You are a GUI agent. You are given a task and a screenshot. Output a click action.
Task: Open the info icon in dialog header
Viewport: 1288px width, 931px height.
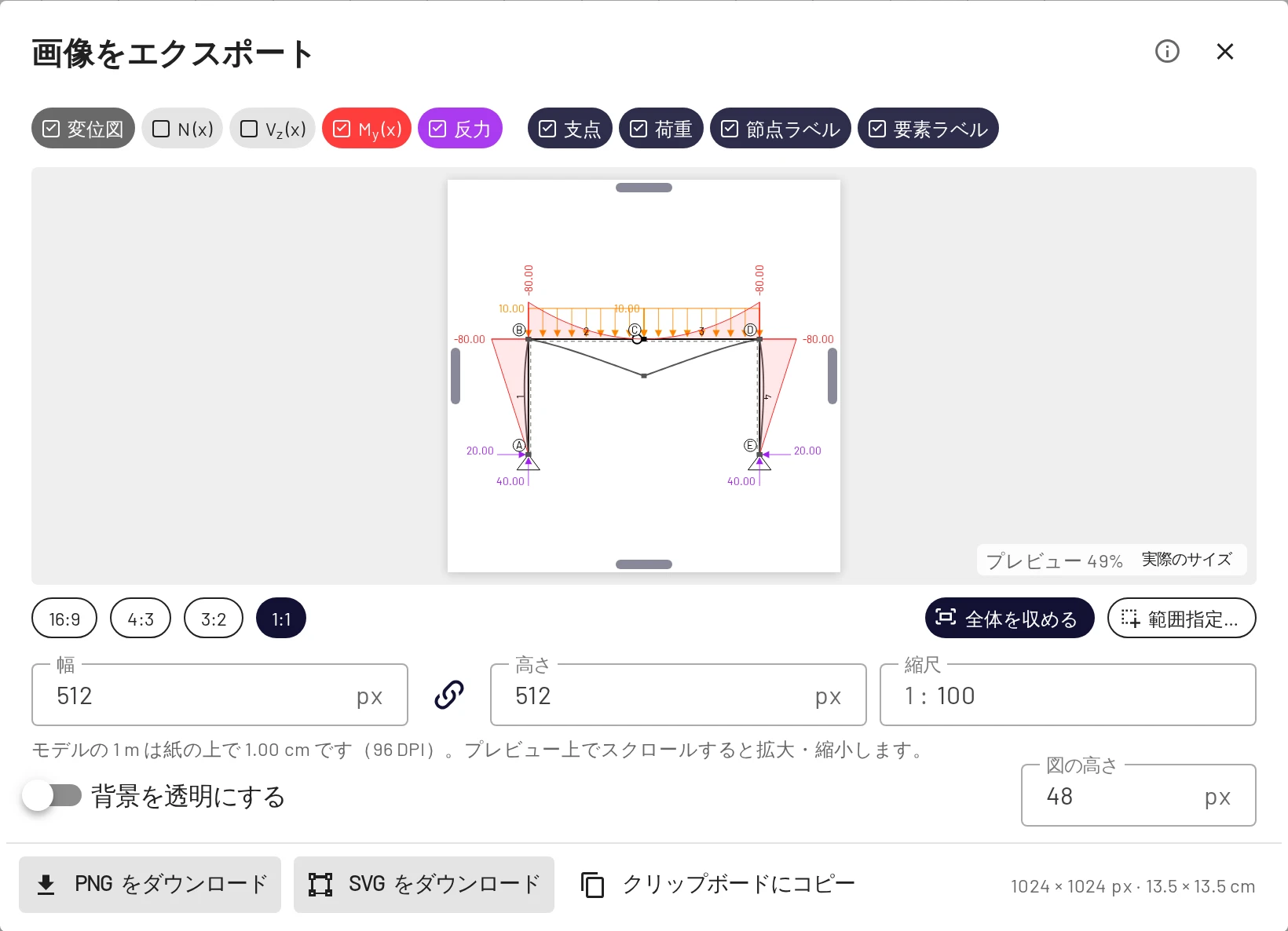(1167, 52)
